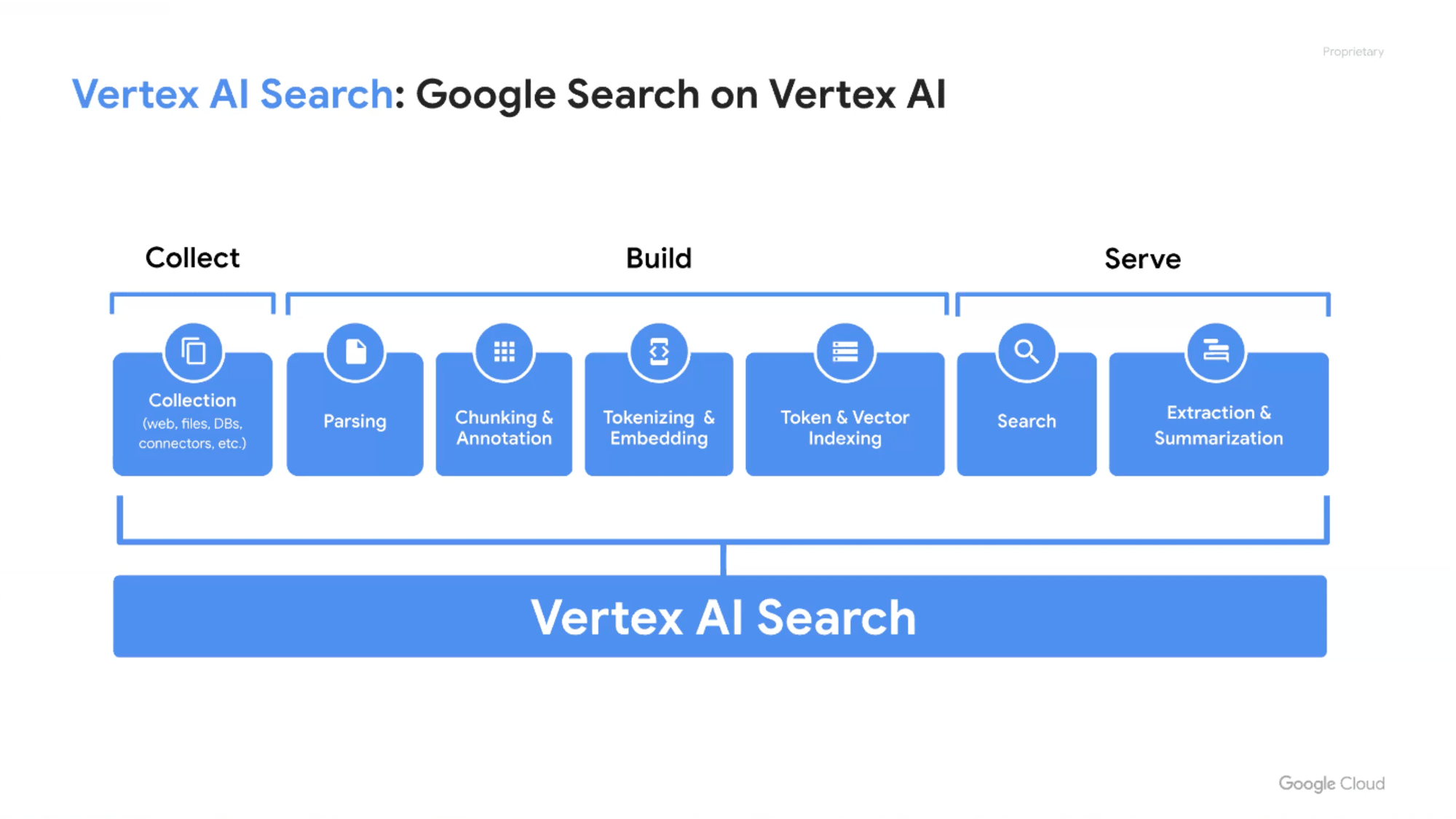
Task: Click the Collect section label
Action: pos(192,257)
